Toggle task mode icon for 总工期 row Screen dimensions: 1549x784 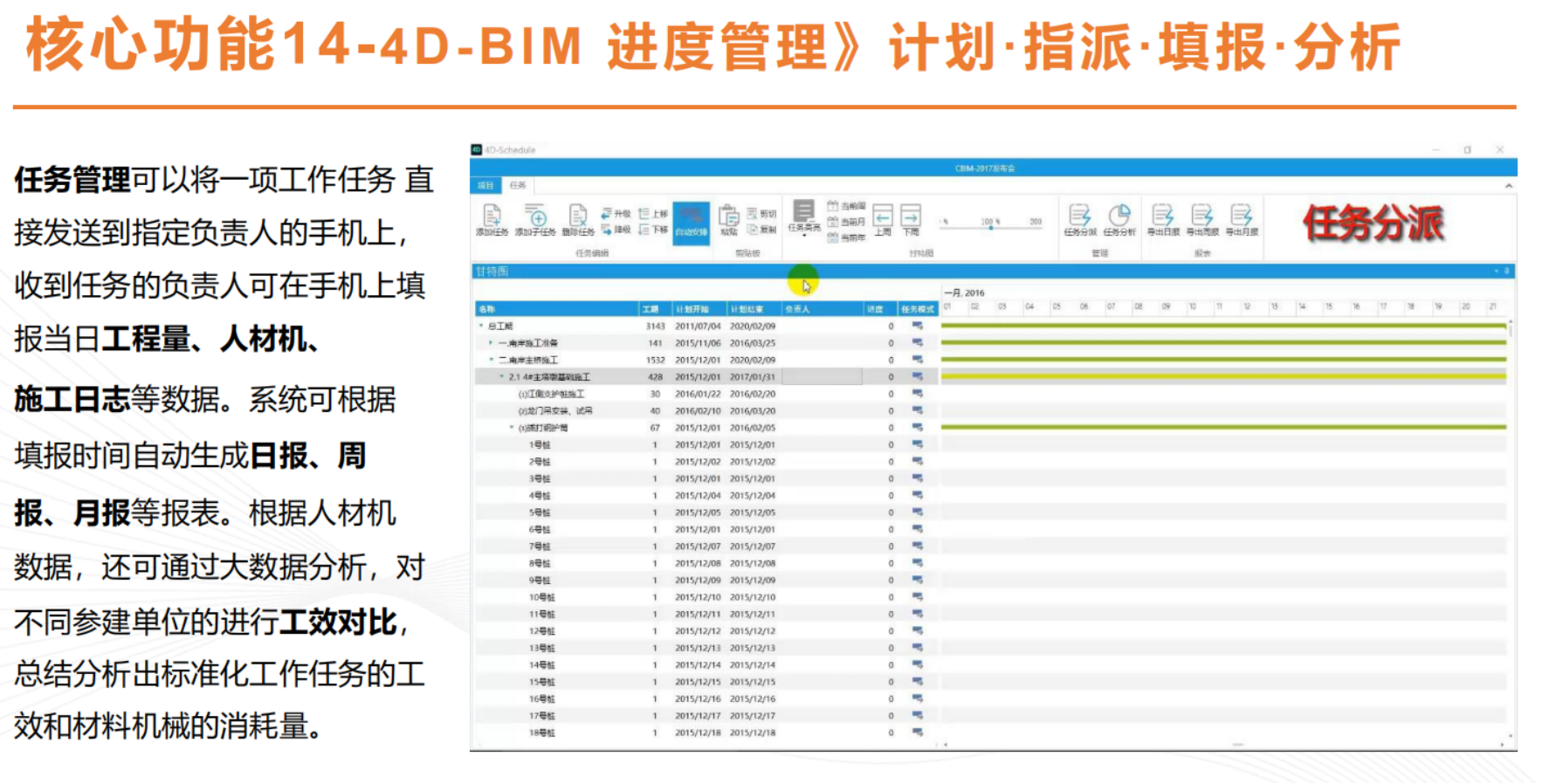click(917, 326)
